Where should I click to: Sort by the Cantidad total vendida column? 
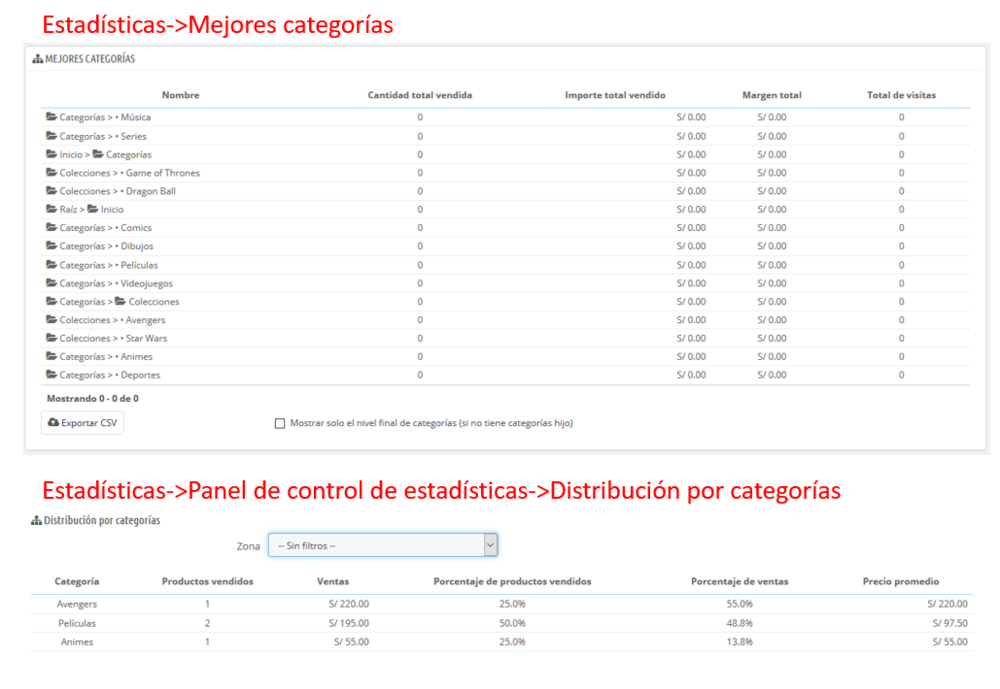coord(418,95)
